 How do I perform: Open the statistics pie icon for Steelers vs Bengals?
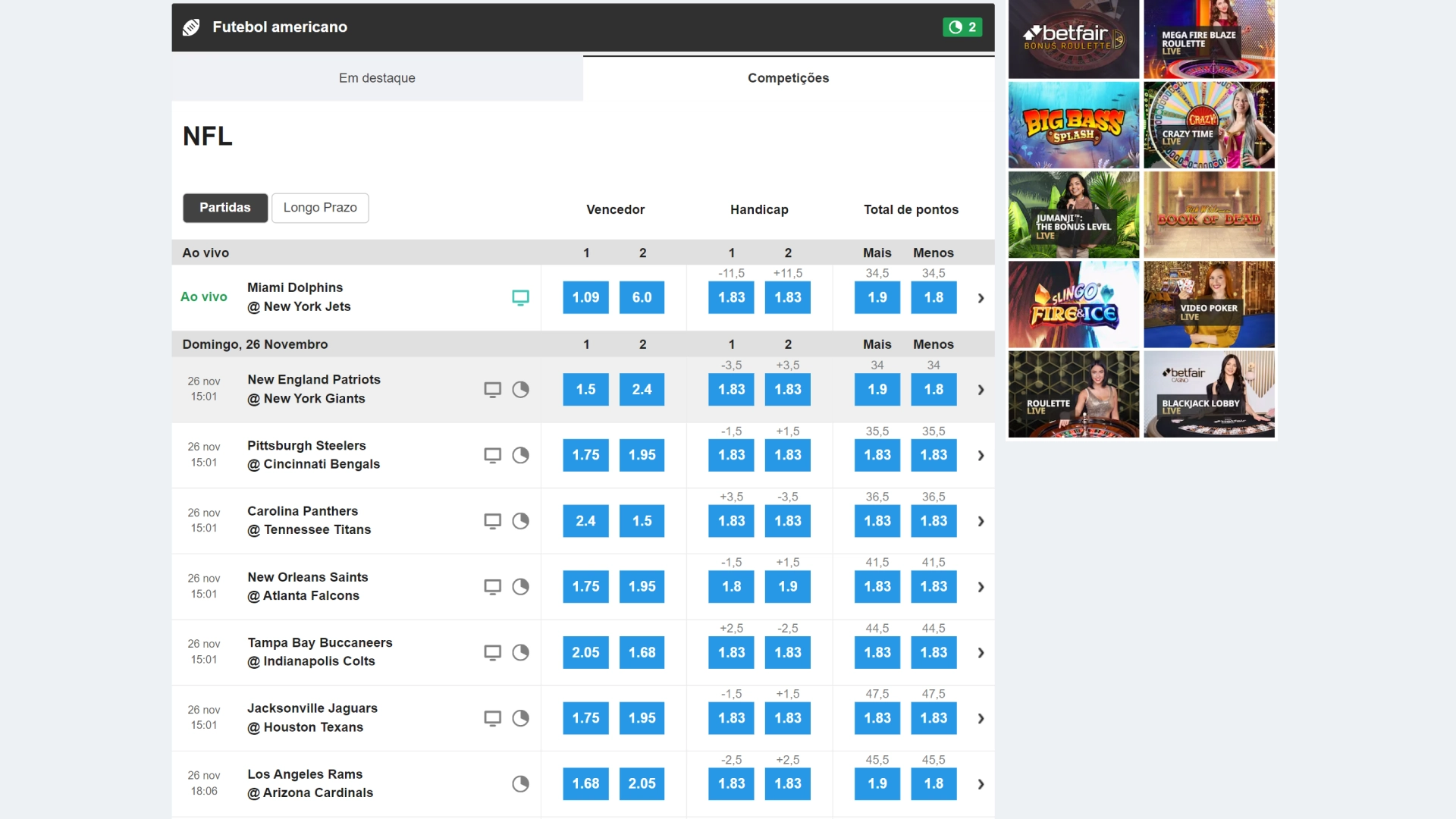[x=521, y=455]
